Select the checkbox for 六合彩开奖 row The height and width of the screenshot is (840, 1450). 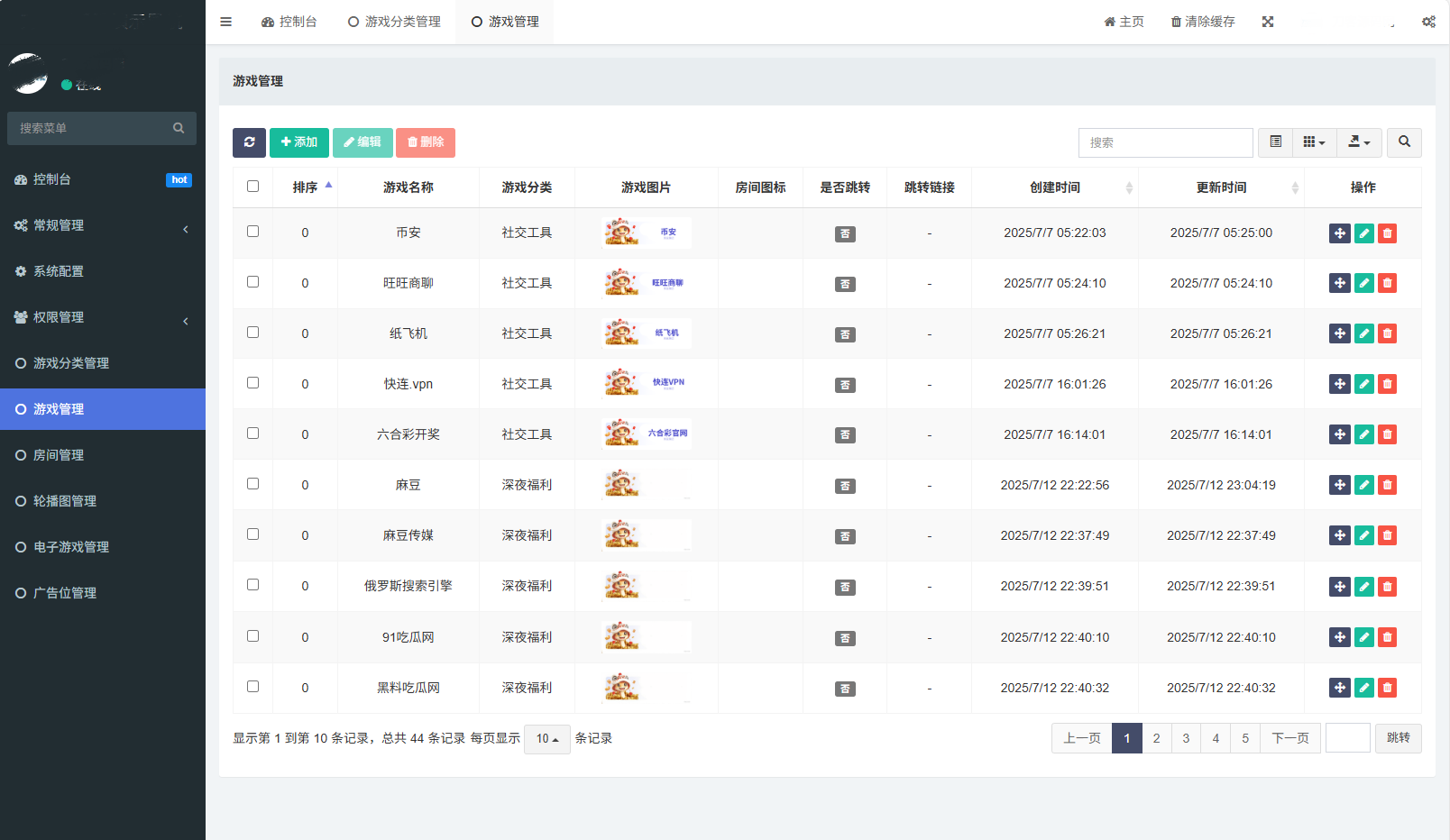click(253, 434)
